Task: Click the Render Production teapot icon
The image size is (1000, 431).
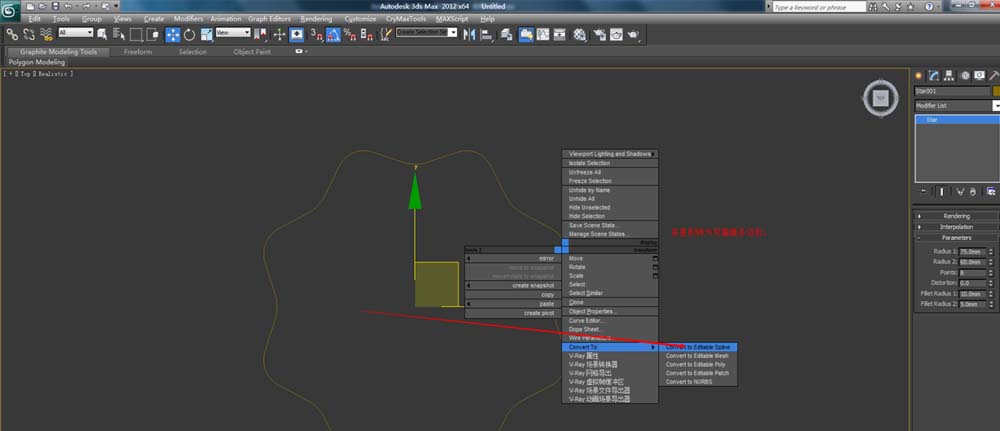Action: click(x=633, y=34)
